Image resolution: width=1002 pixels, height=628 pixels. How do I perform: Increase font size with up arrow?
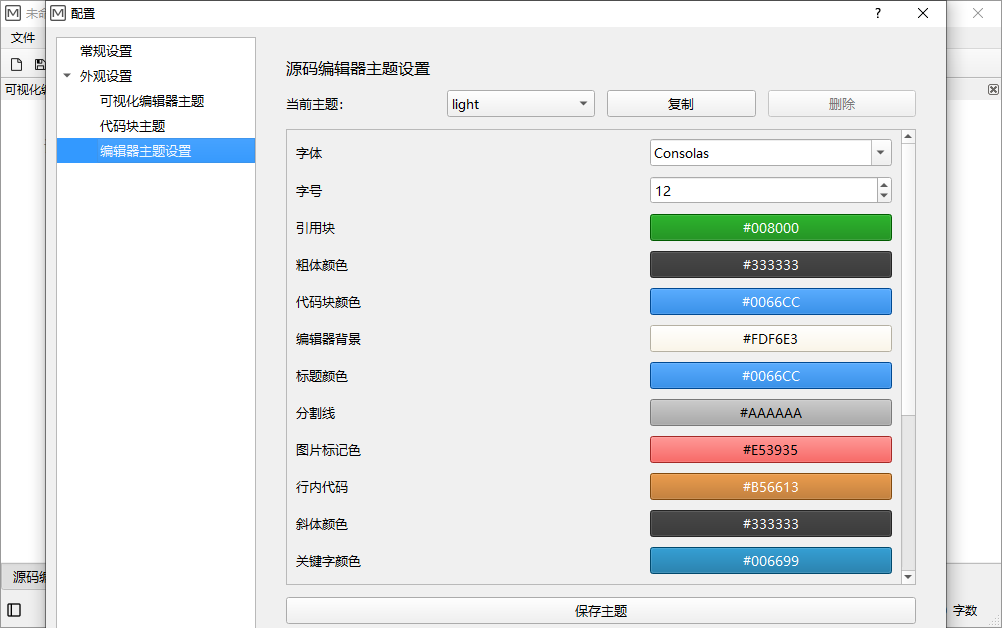[884, 185]
